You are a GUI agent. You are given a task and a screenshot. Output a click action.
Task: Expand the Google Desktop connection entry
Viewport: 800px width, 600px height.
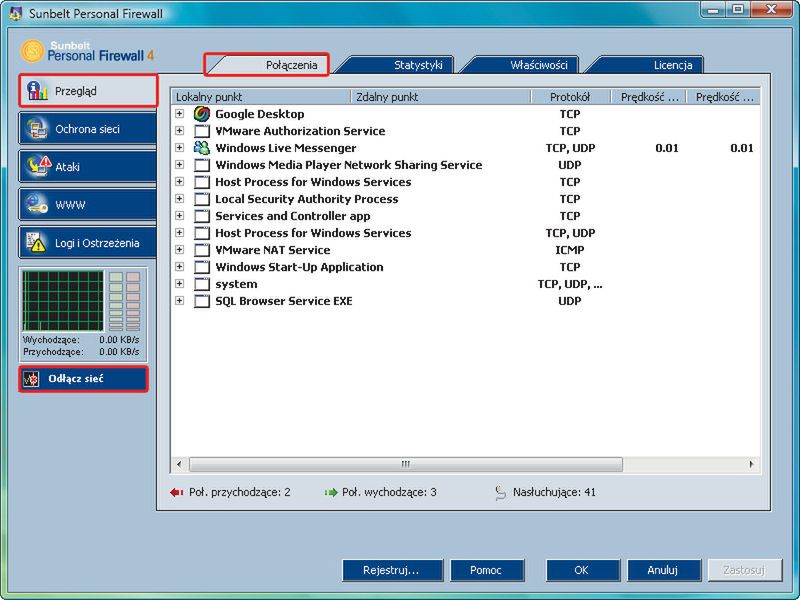point(180,114)
